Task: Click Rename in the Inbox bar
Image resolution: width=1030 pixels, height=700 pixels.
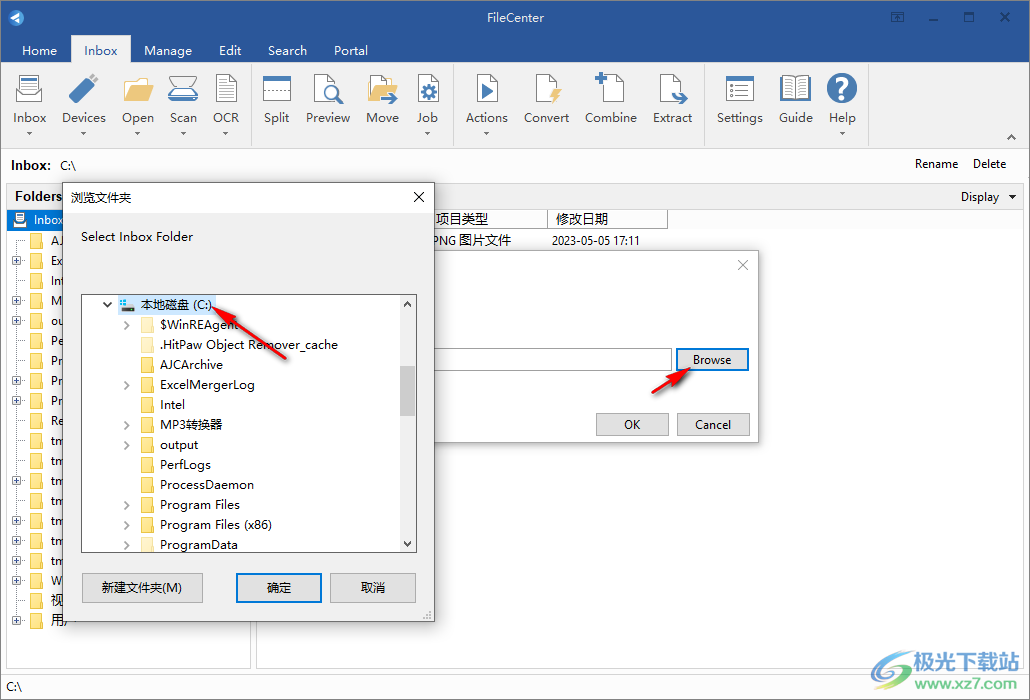Action: pos(936,164)
